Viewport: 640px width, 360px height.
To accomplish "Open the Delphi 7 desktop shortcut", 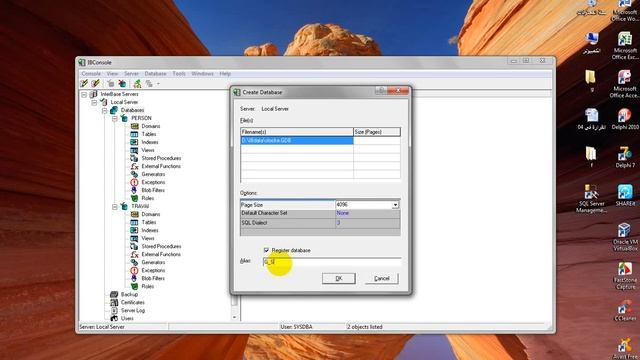I will [624, 157].
